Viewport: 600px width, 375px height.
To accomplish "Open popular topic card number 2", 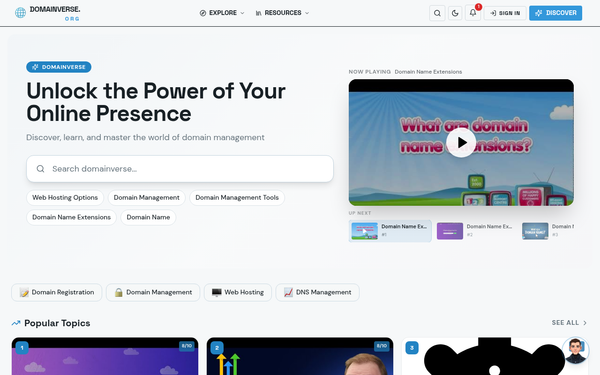I will [x=300, y=356].
